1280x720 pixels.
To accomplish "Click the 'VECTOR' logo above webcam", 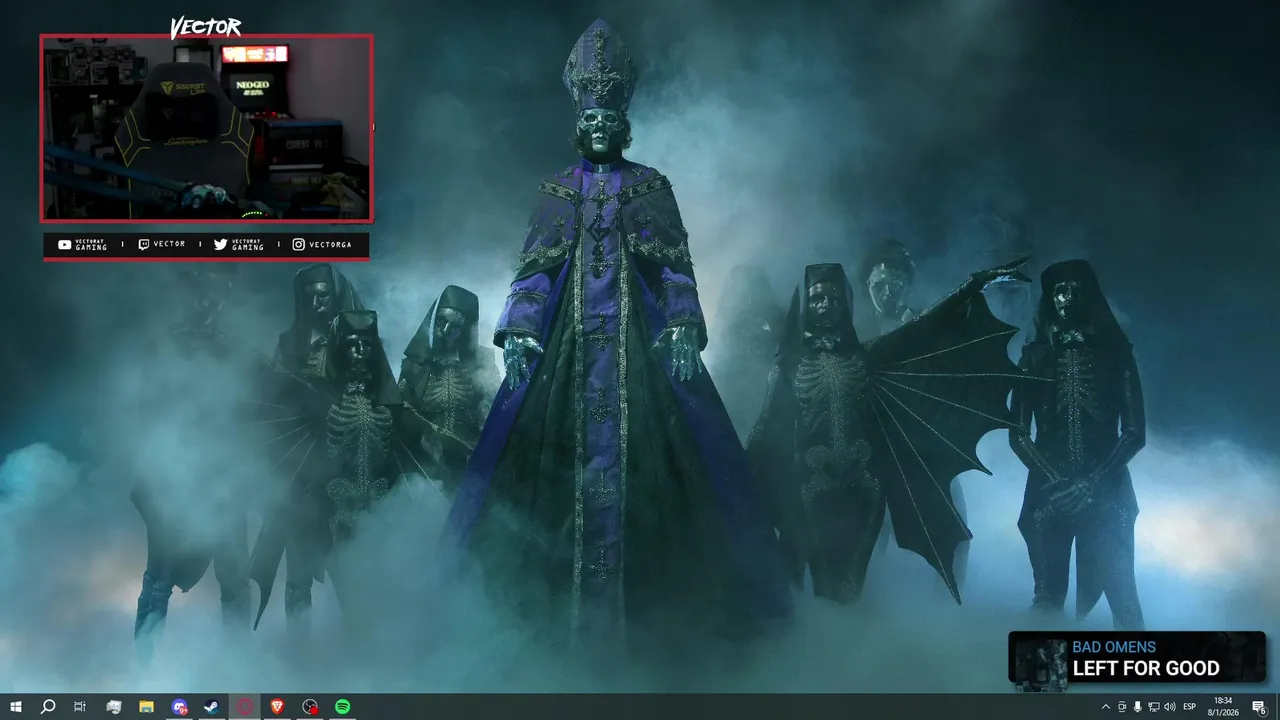I will tap(206, 27).
